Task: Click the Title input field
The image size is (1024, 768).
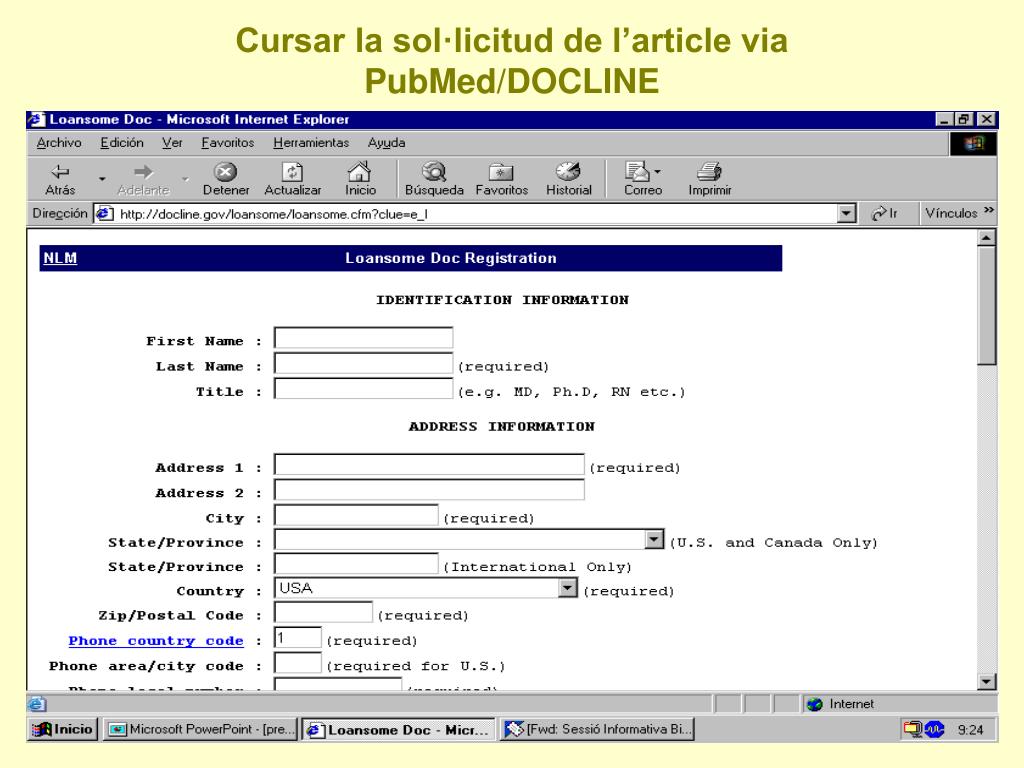Action: (x=363, y=389)
